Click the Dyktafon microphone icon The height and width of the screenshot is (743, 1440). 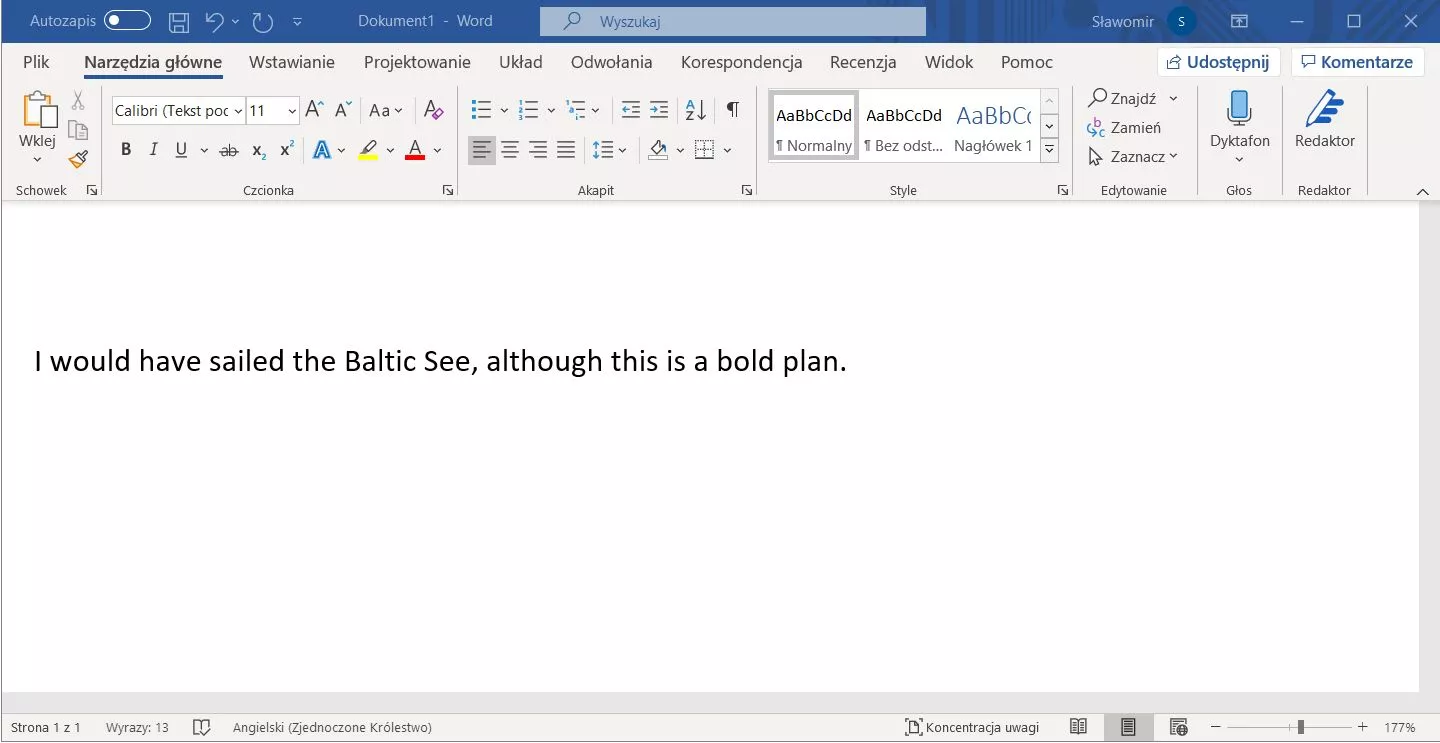coord(1239,108)
